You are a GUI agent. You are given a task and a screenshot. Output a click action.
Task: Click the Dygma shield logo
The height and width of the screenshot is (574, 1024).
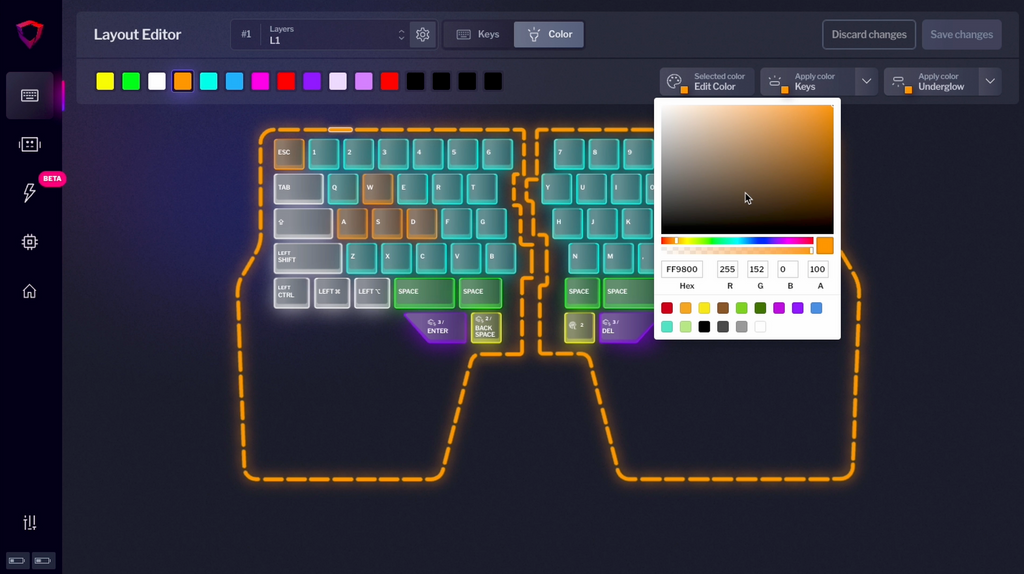tap(29, 34)
